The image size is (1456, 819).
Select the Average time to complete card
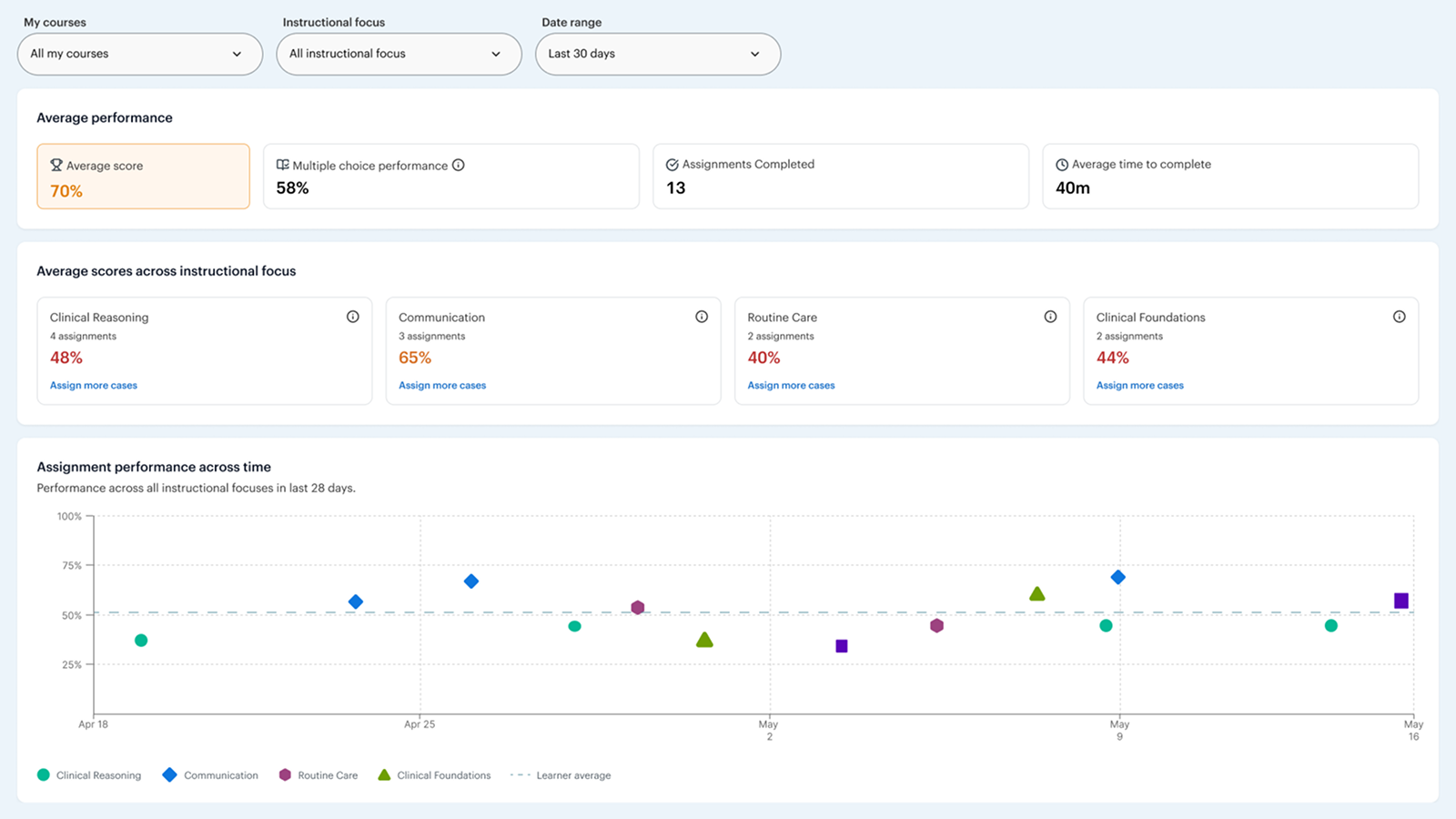coord(1230,177)
